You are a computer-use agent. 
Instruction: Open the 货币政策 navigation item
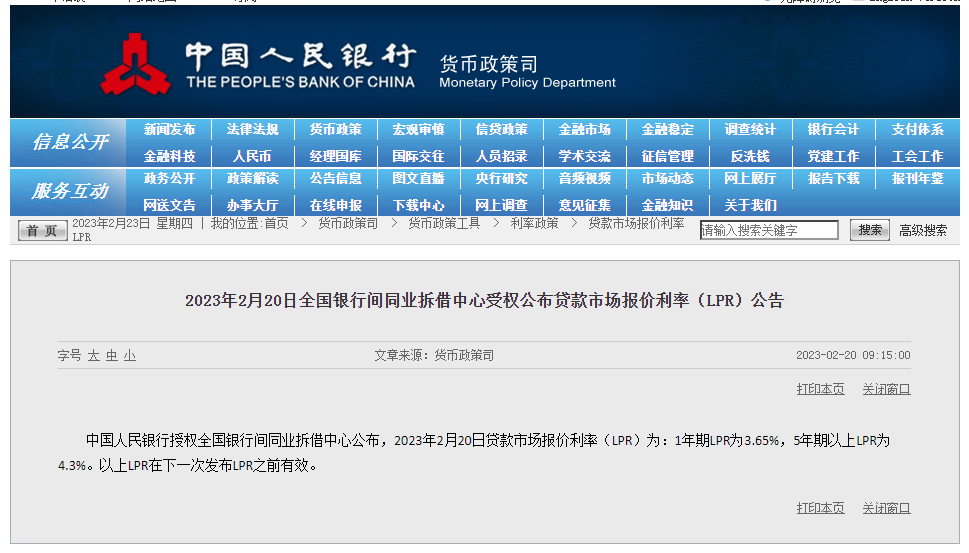point(335,130)
